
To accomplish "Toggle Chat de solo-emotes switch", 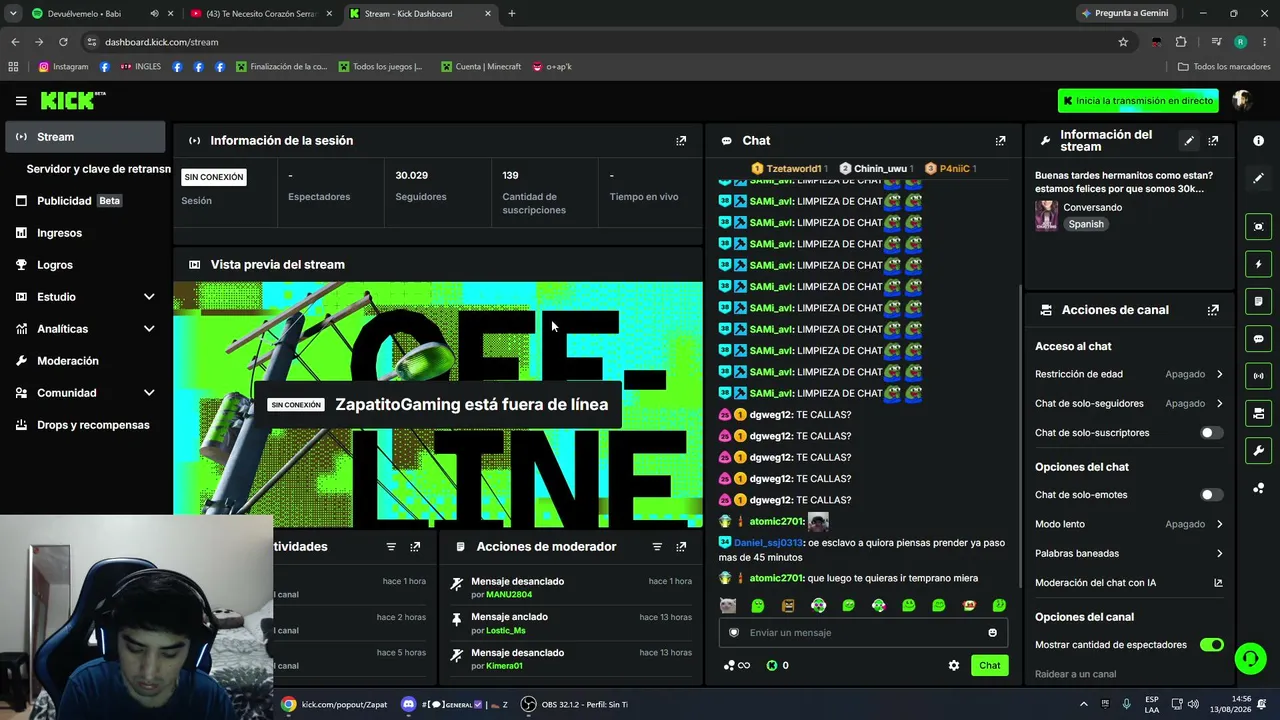I will click(1211, 495).
